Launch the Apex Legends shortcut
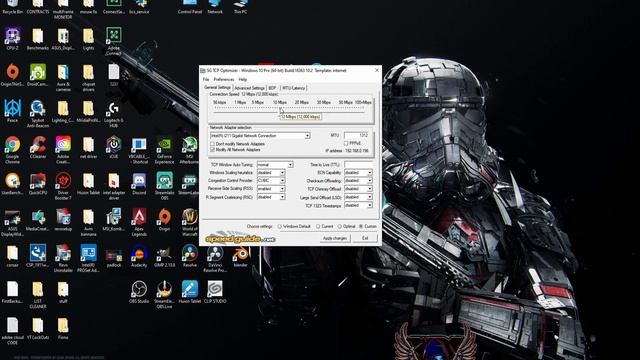640x360 pixels. (139, 222)
